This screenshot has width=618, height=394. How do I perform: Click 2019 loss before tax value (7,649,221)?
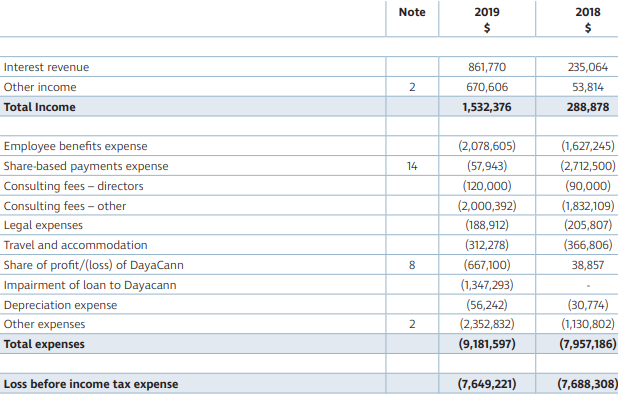pyautogui.click(x=487, y=384)
